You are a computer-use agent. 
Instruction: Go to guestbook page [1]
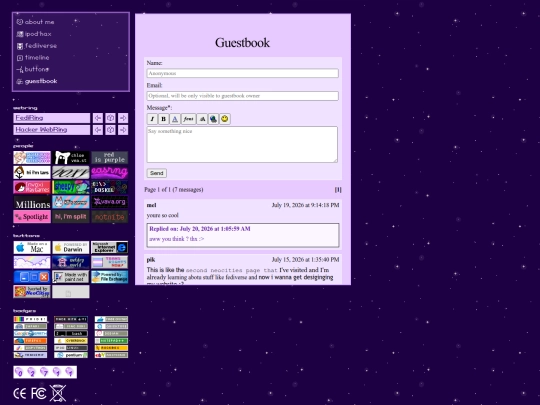(338, 189)
